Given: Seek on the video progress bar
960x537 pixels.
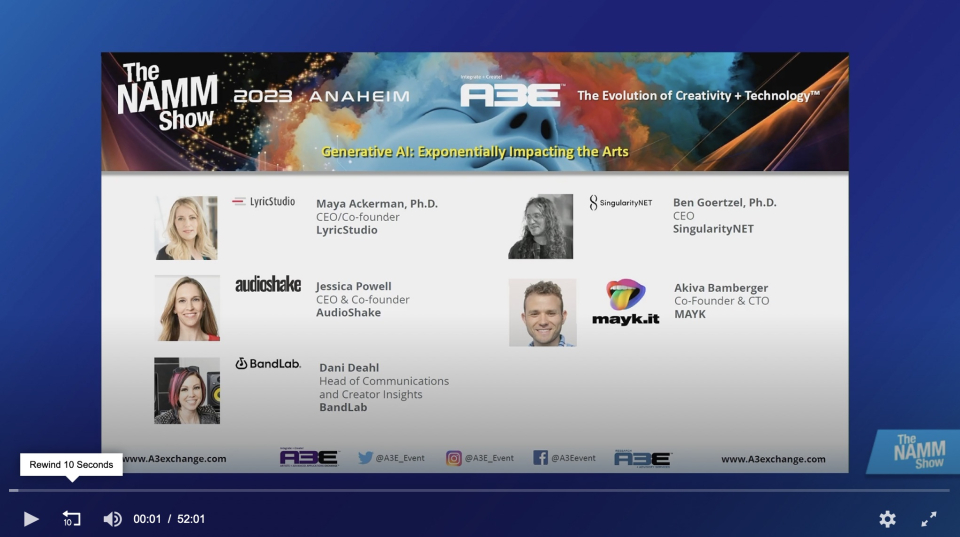Looking at the screenshot, I should [480, 490].
